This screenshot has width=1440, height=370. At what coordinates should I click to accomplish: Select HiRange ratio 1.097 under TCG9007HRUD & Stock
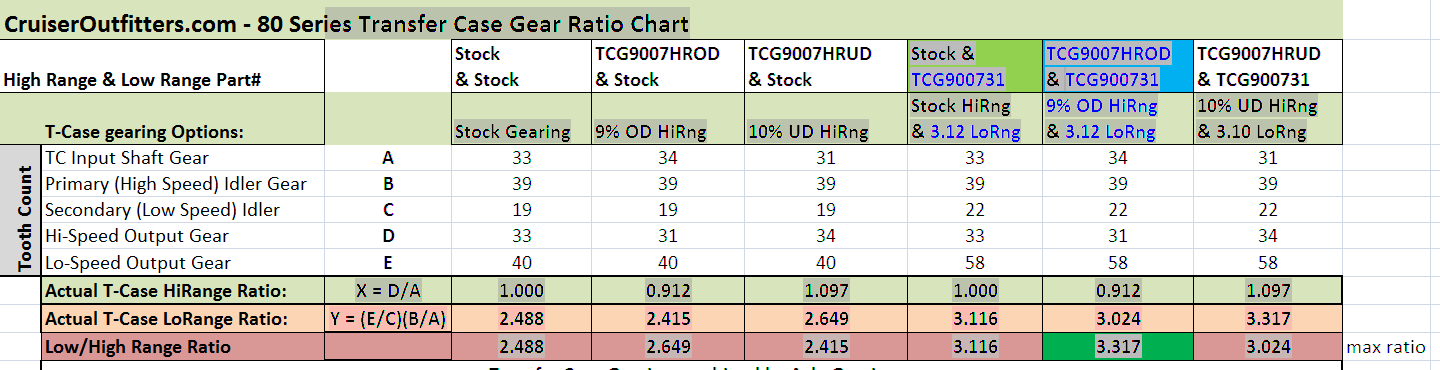tap(826, 291)
